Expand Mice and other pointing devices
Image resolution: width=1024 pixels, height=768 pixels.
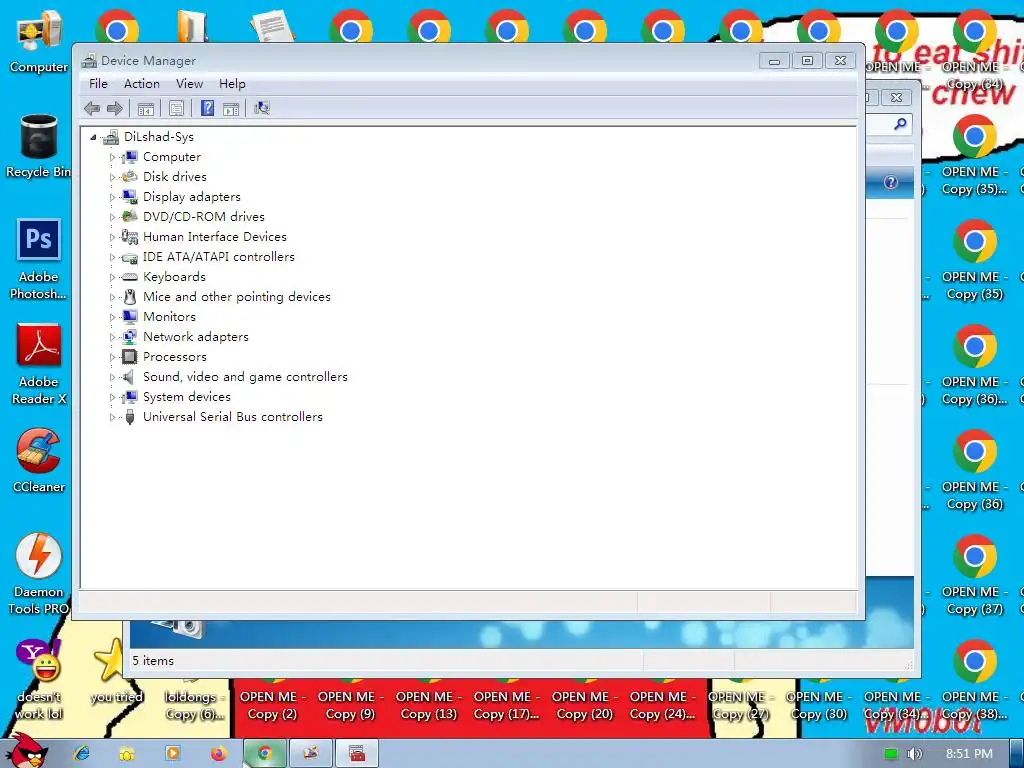(x=112, y=297)
